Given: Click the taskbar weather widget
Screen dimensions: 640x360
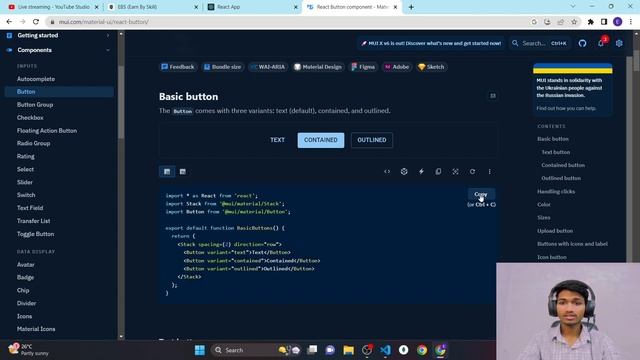Looking at the screenshot, I should click(29, 350).
